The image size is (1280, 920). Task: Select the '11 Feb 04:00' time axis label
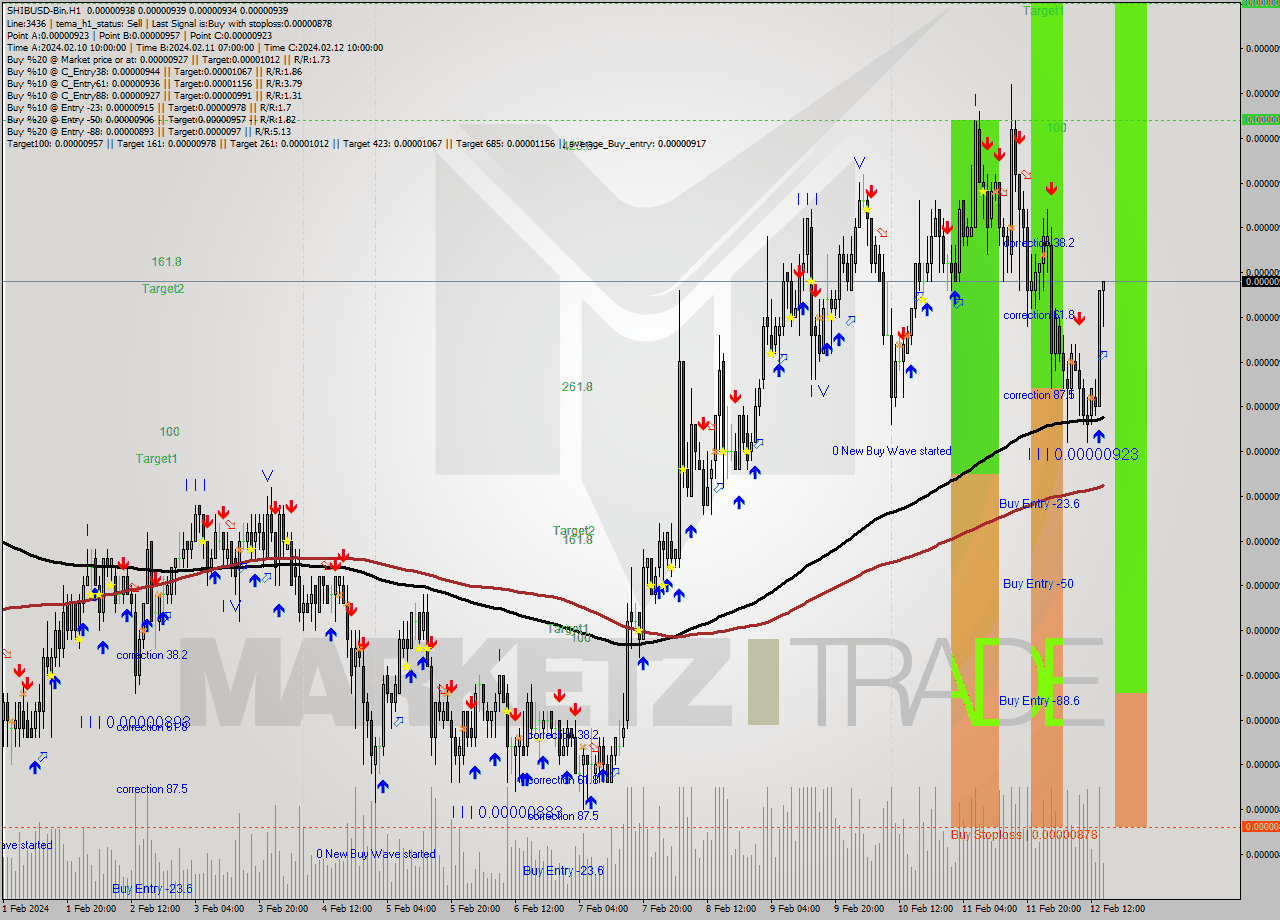click(989, 908)
